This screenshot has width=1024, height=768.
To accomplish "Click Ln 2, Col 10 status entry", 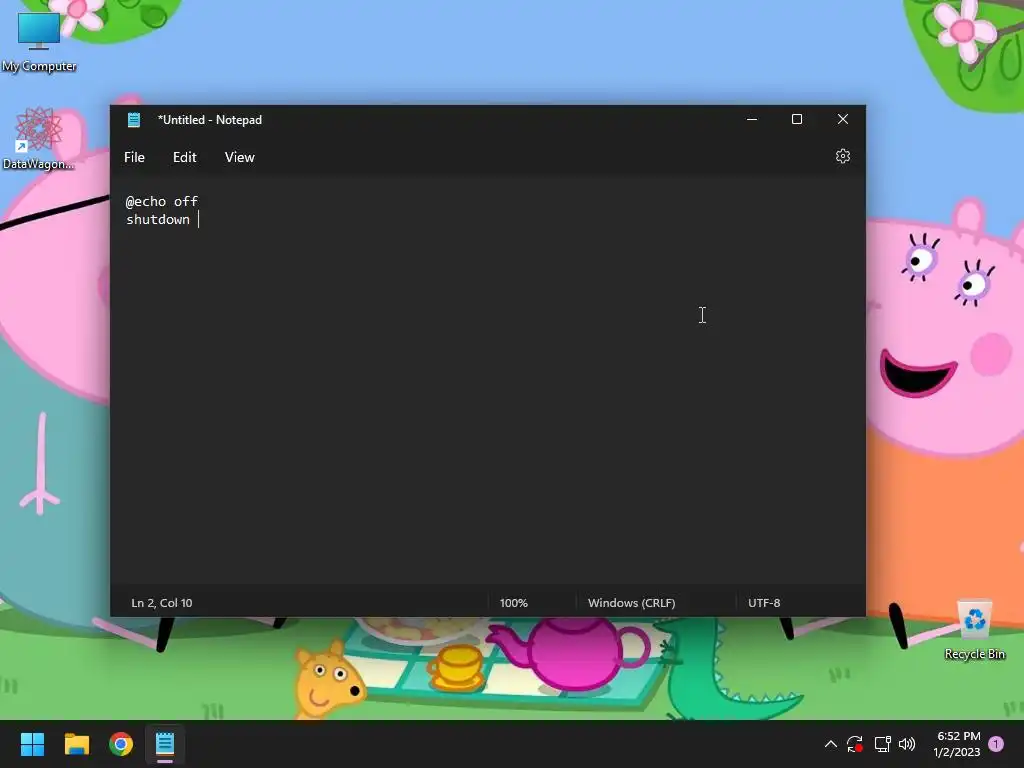I will [x=162, y=603].
